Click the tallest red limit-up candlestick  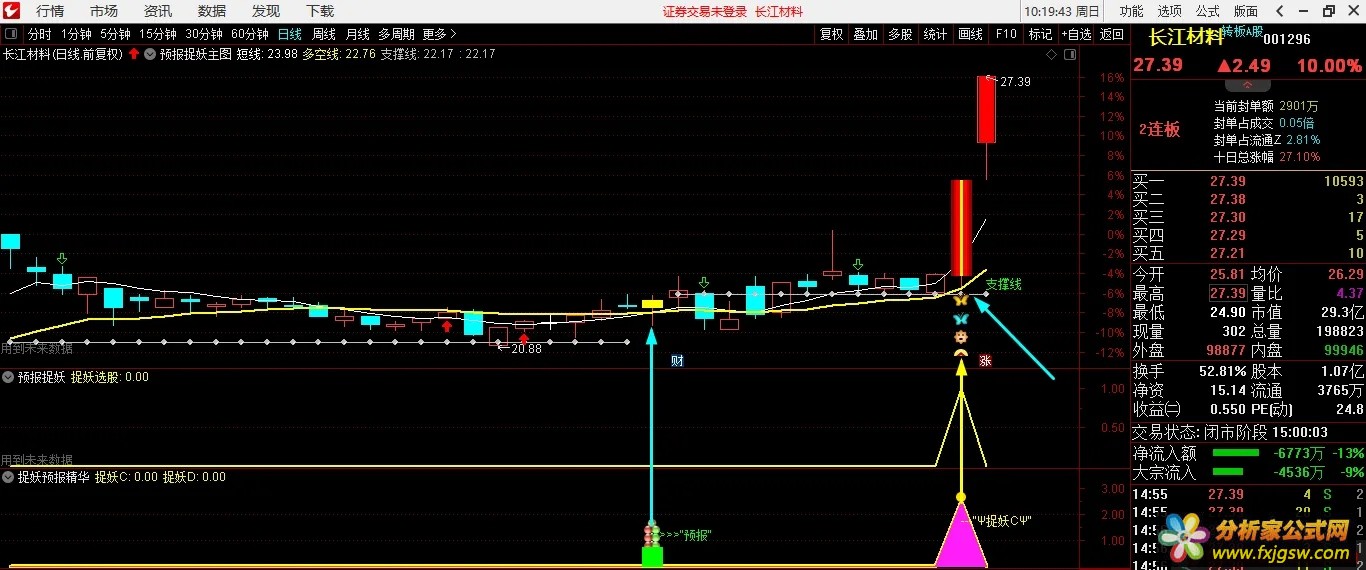point(961,228)
